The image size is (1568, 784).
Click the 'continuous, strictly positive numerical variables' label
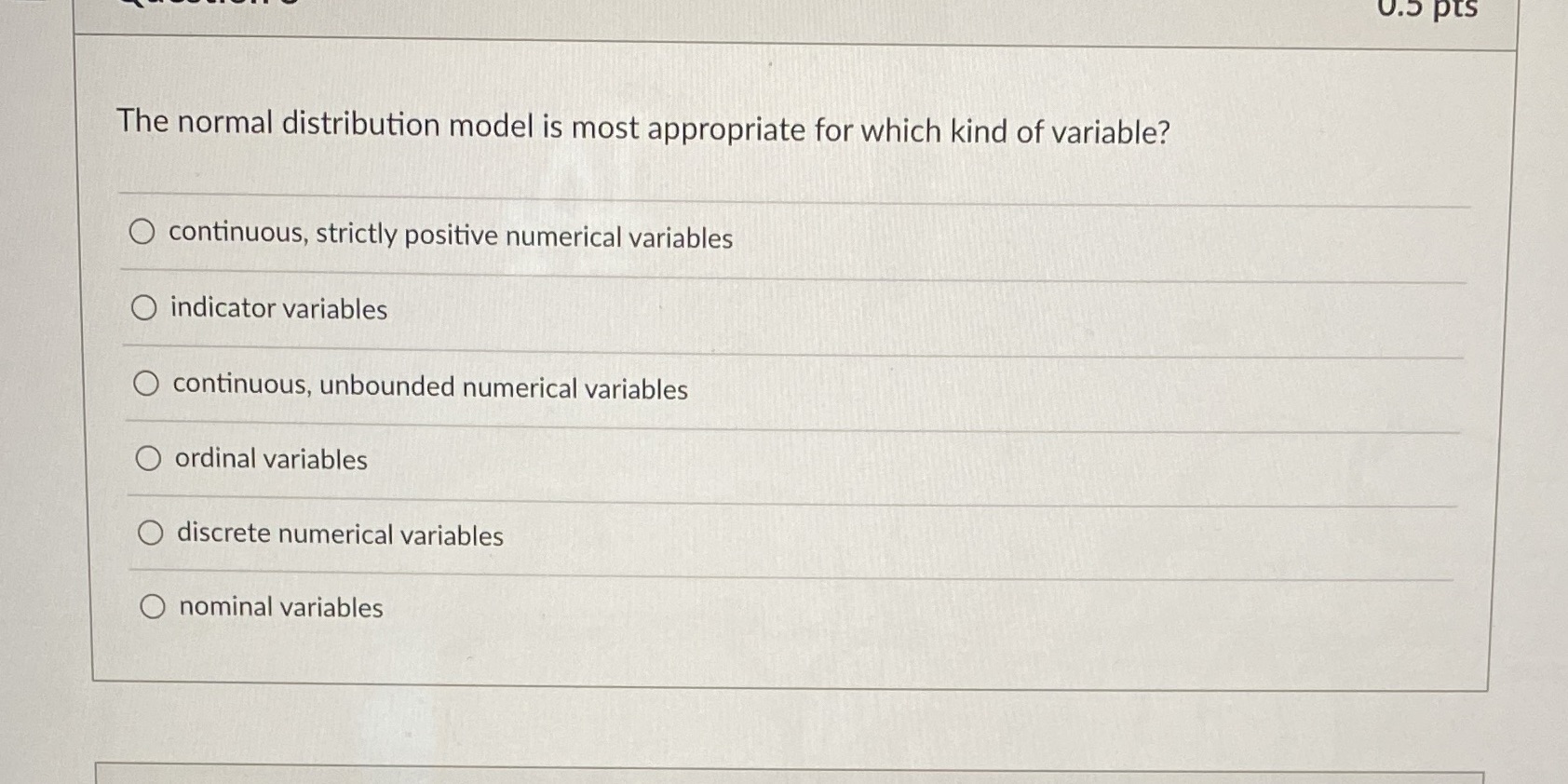[x=450, y=237]
